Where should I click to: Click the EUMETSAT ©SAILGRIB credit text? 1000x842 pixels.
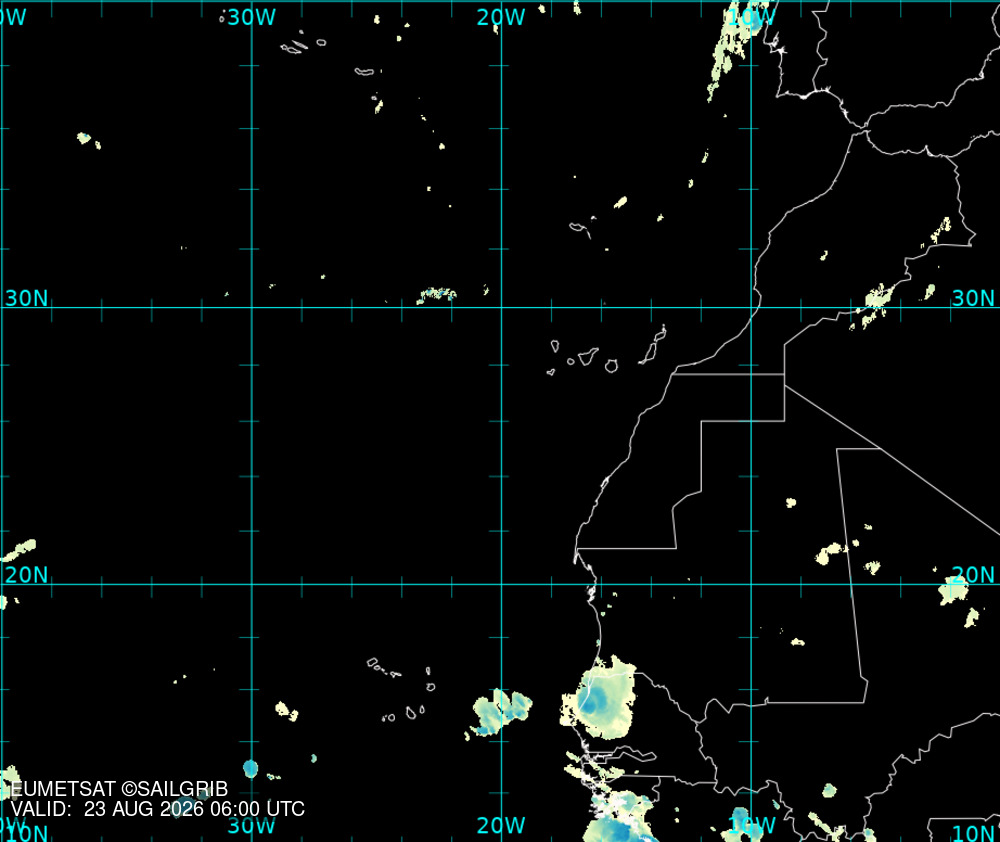pyautogui.click(x=119, y=789)
